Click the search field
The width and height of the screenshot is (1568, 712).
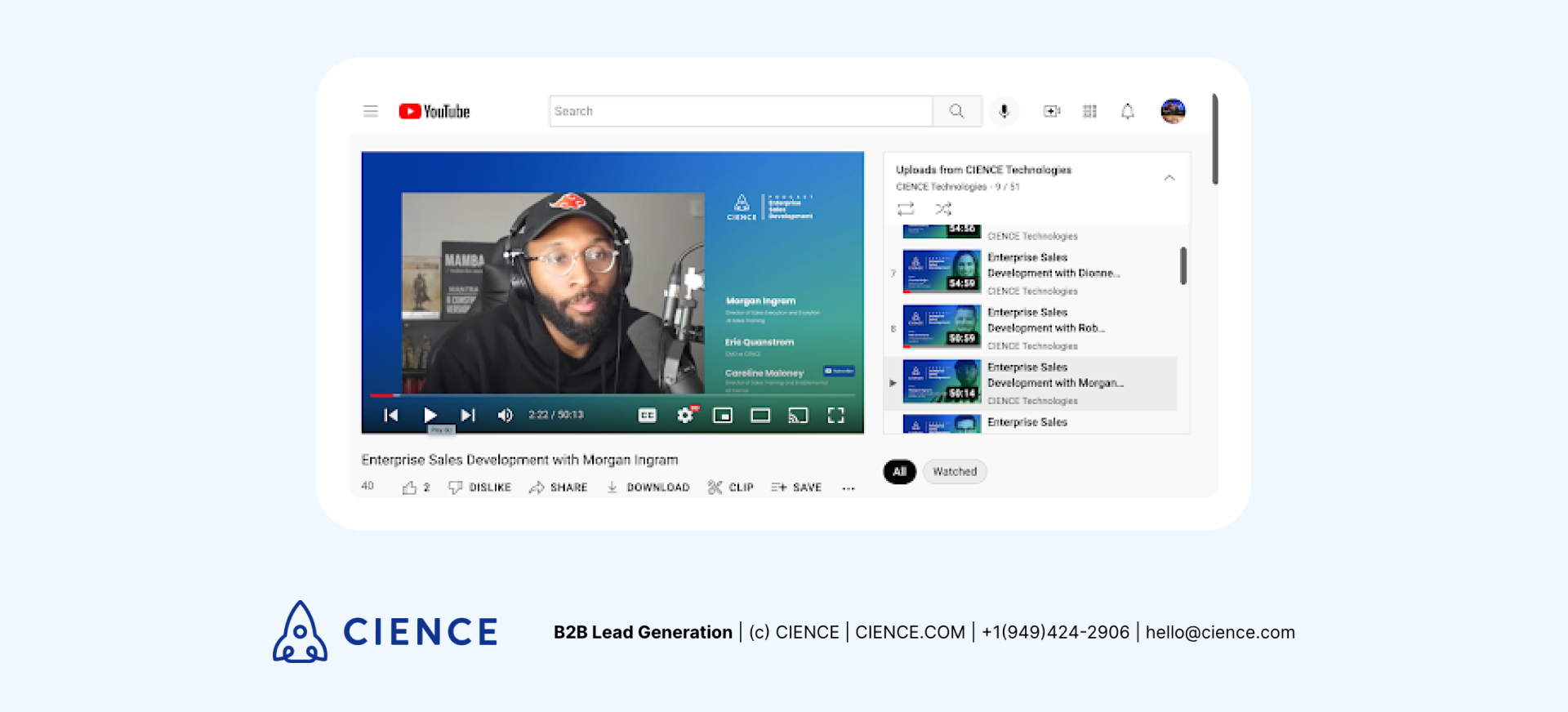(x=741, y=111)
